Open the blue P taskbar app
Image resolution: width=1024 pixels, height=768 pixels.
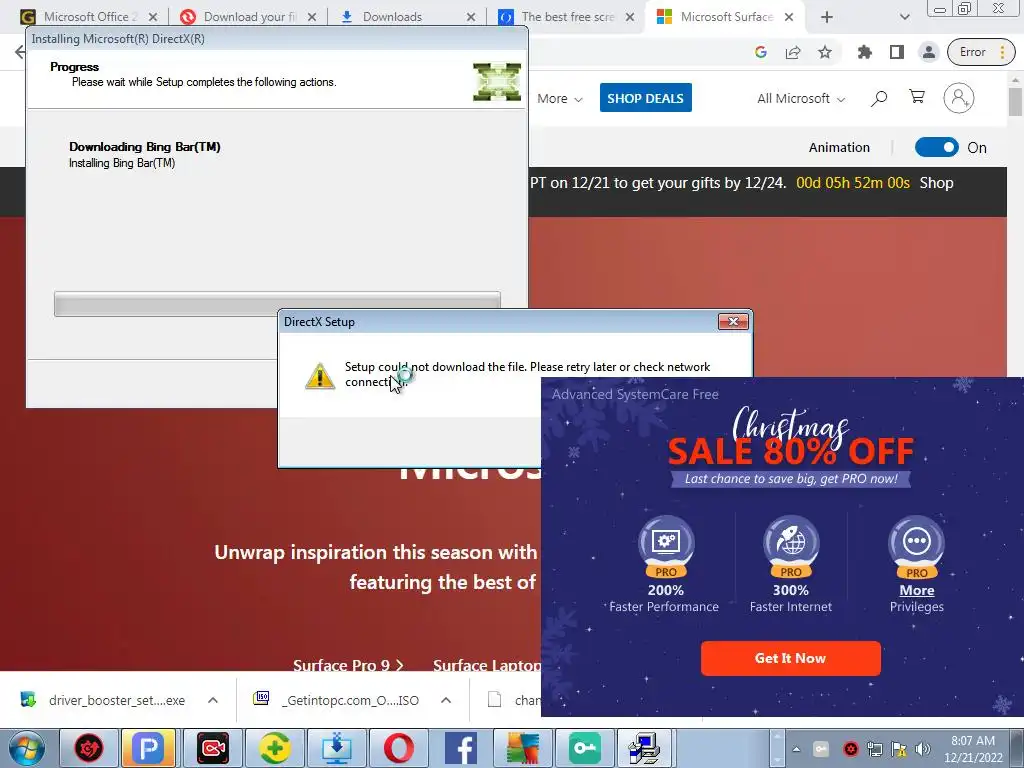point(148,748)
